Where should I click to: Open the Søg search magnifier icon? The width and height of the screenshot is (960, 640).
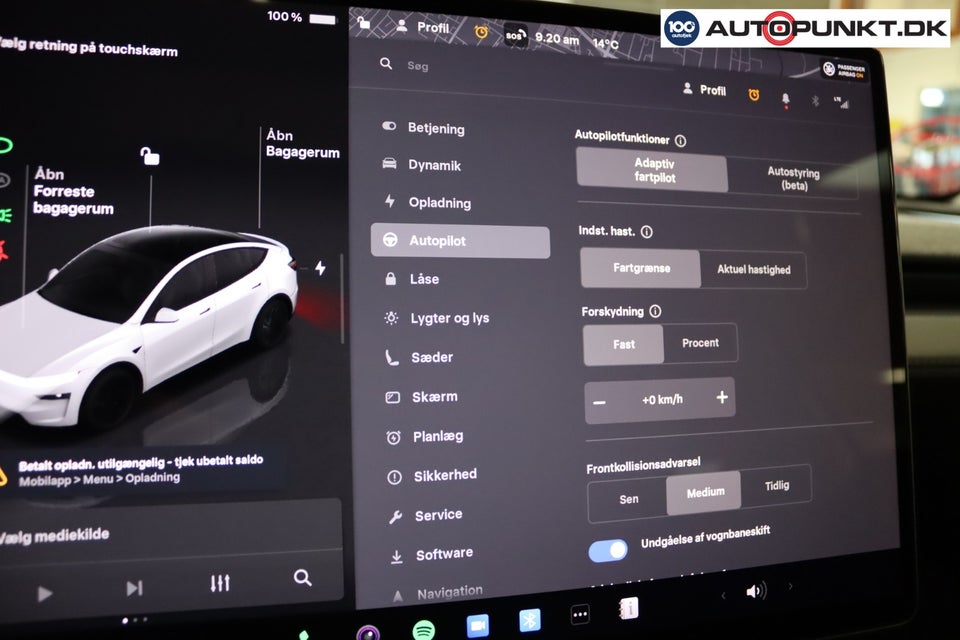click(384, 63)
